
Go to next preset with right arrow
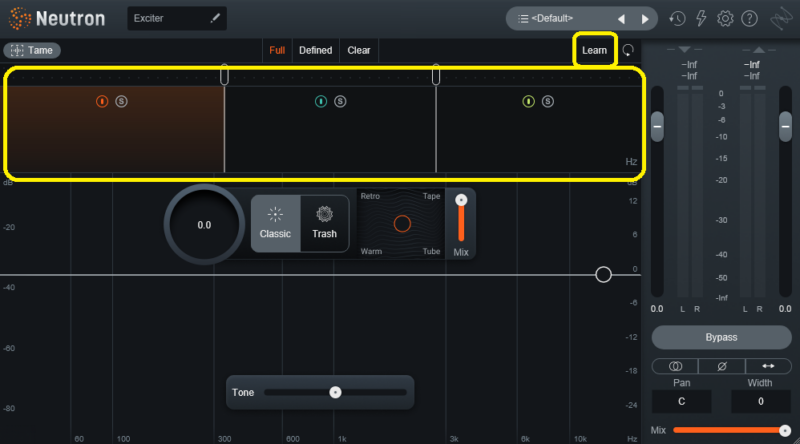click(x=645, y=19)
